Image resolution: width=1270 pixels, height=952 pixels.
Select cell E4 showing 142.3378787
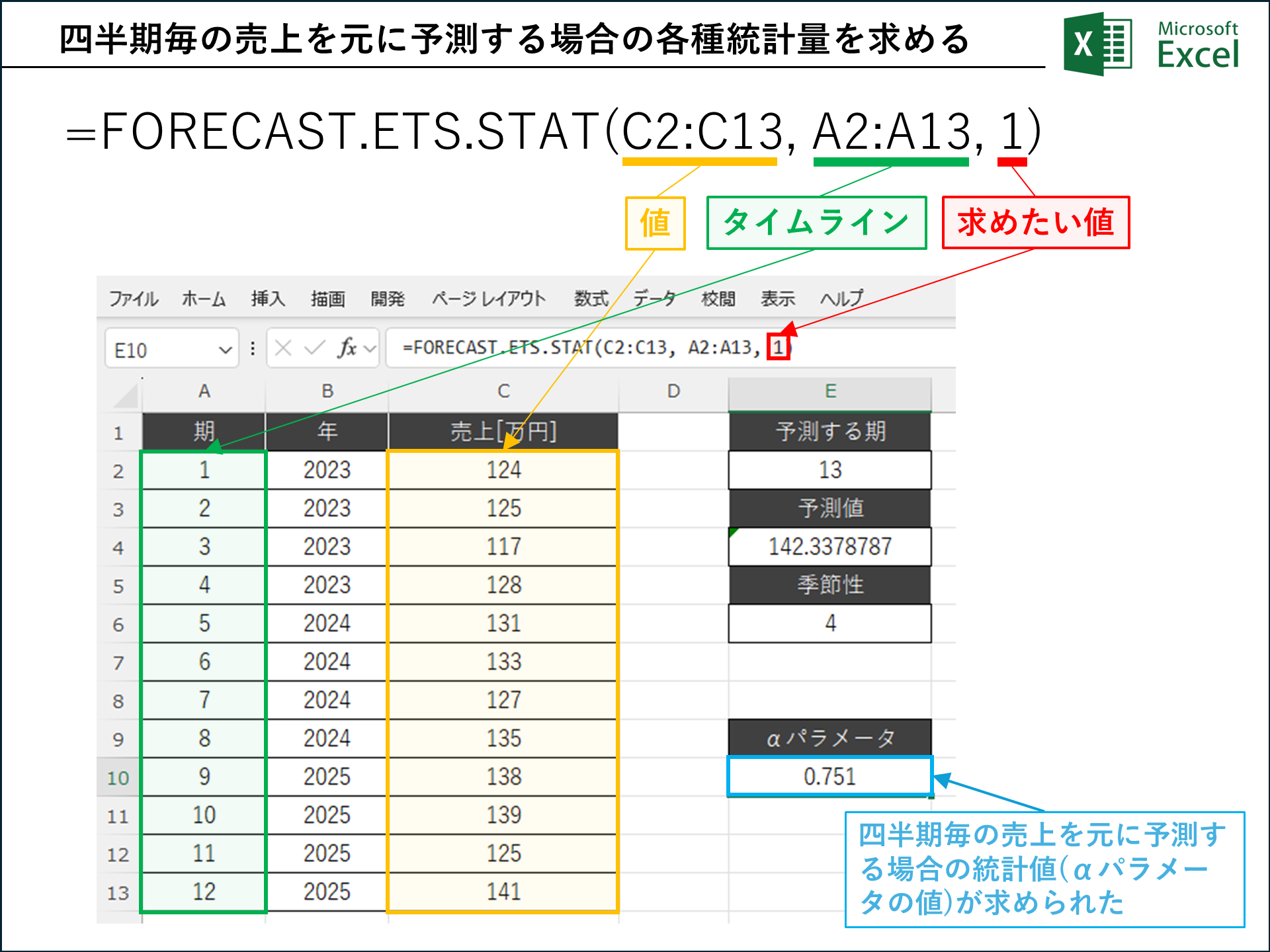[829, 547]
